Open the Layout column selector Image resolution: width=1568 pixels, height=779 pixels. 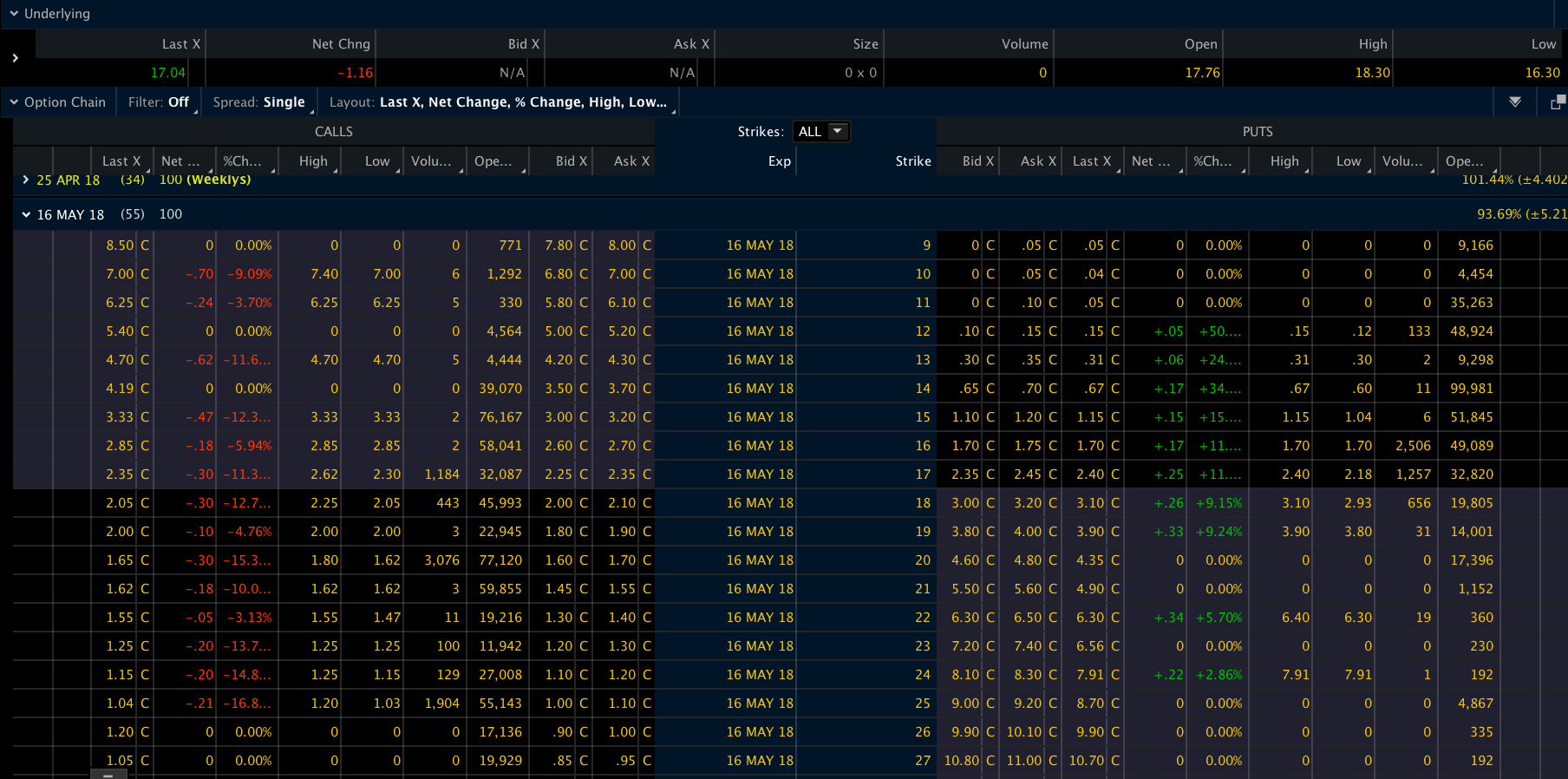coord(499,102)
